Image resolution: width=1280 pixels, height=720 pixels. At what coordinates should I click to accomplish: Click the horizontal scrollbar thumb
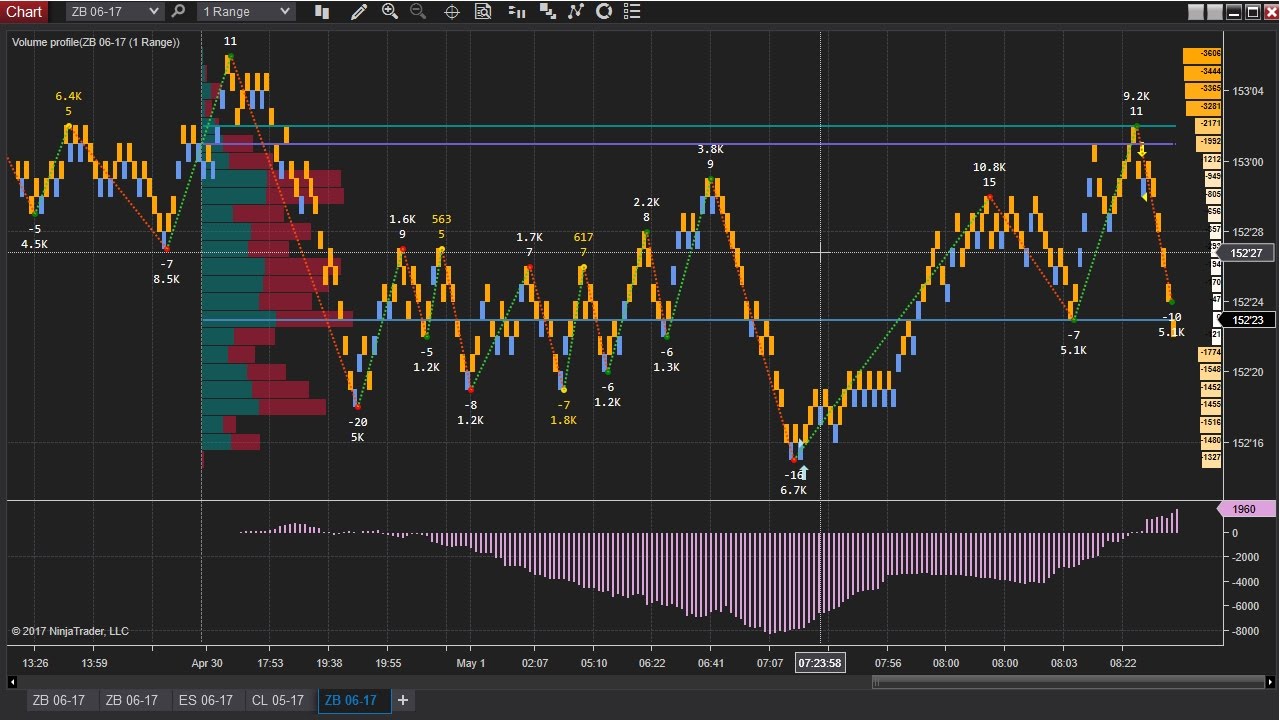(1067, 683)
